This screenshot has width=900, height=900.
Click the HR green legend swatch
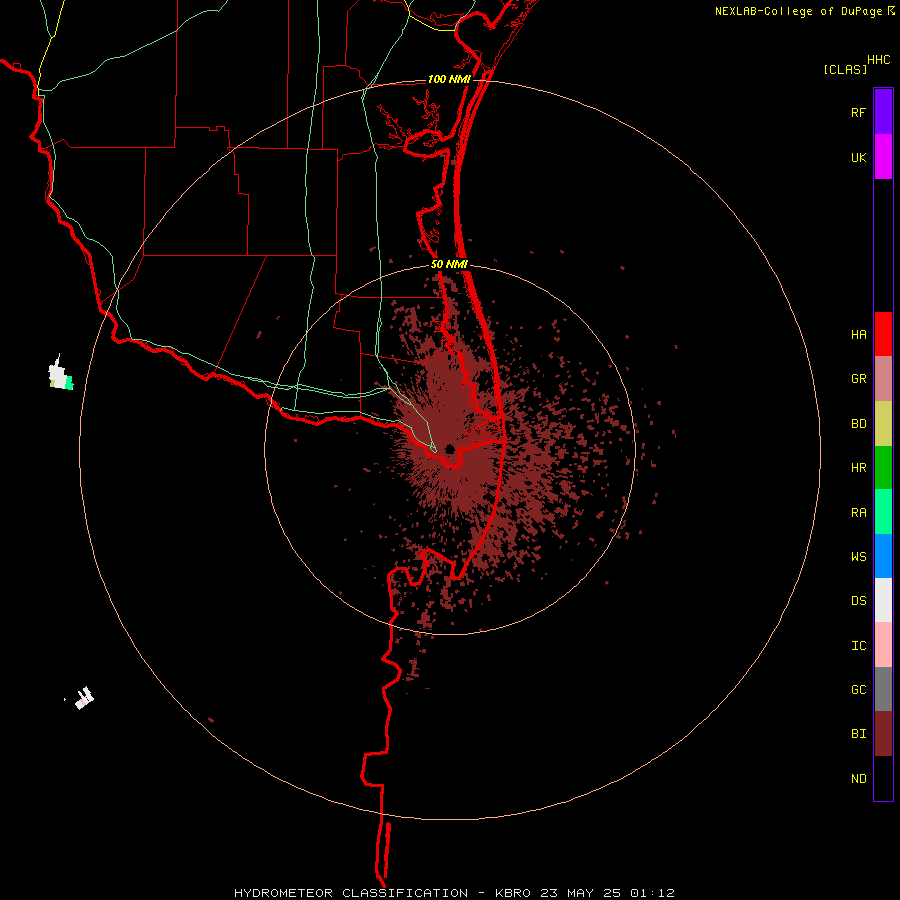[883, 467]
